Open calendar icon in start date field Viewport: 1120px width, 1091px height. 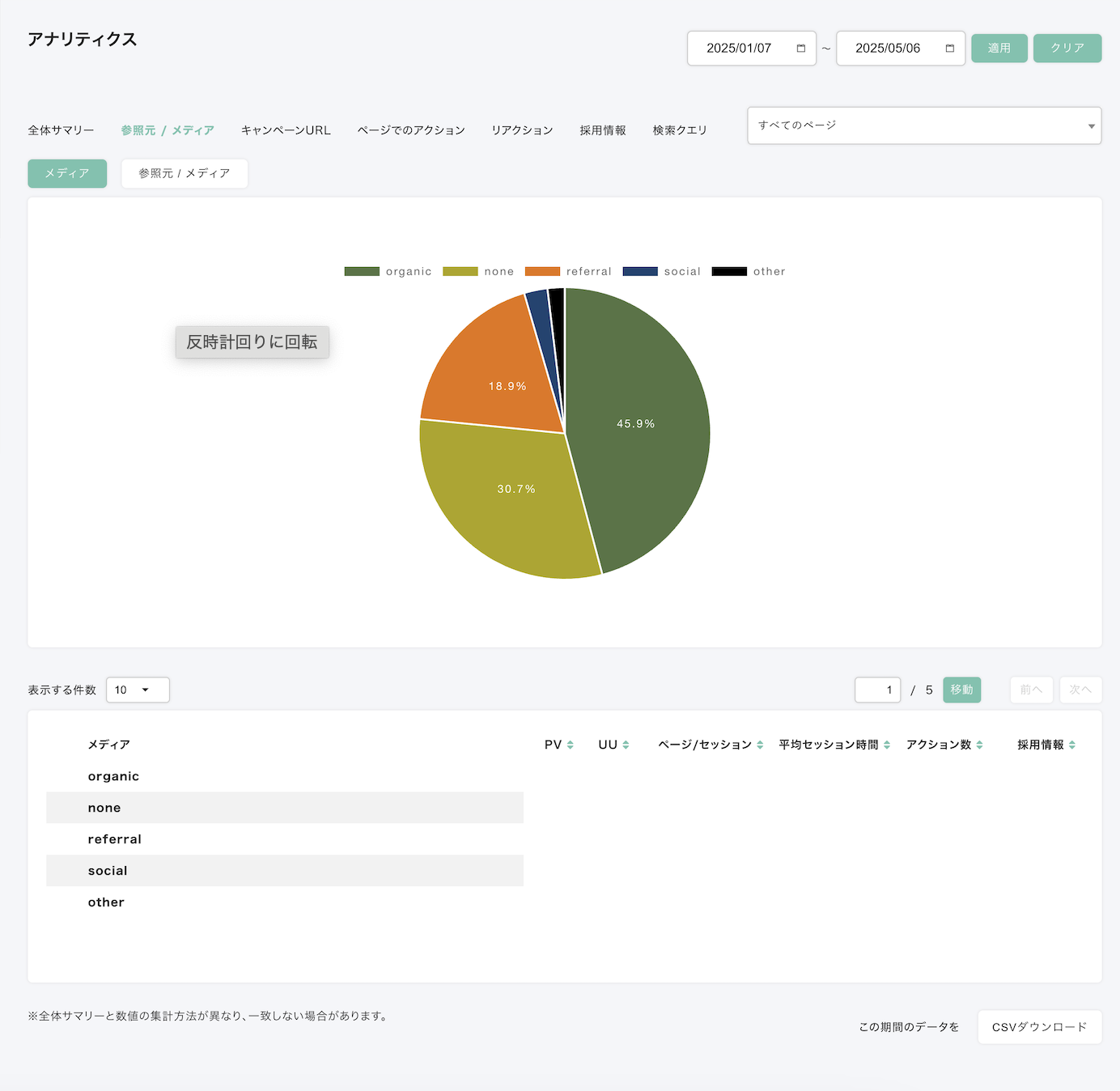(801, 49)
